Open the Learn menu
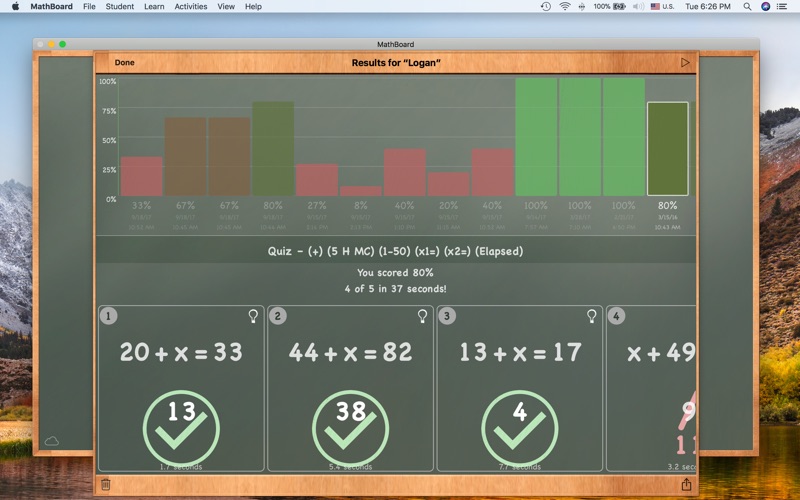 154,6
